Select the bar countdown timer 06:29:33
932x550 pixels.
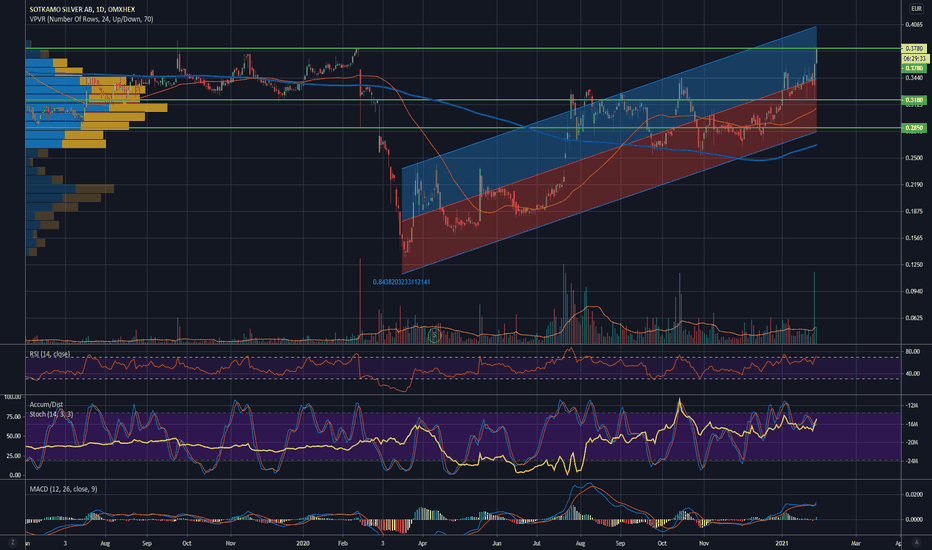[x=915, y=59]
